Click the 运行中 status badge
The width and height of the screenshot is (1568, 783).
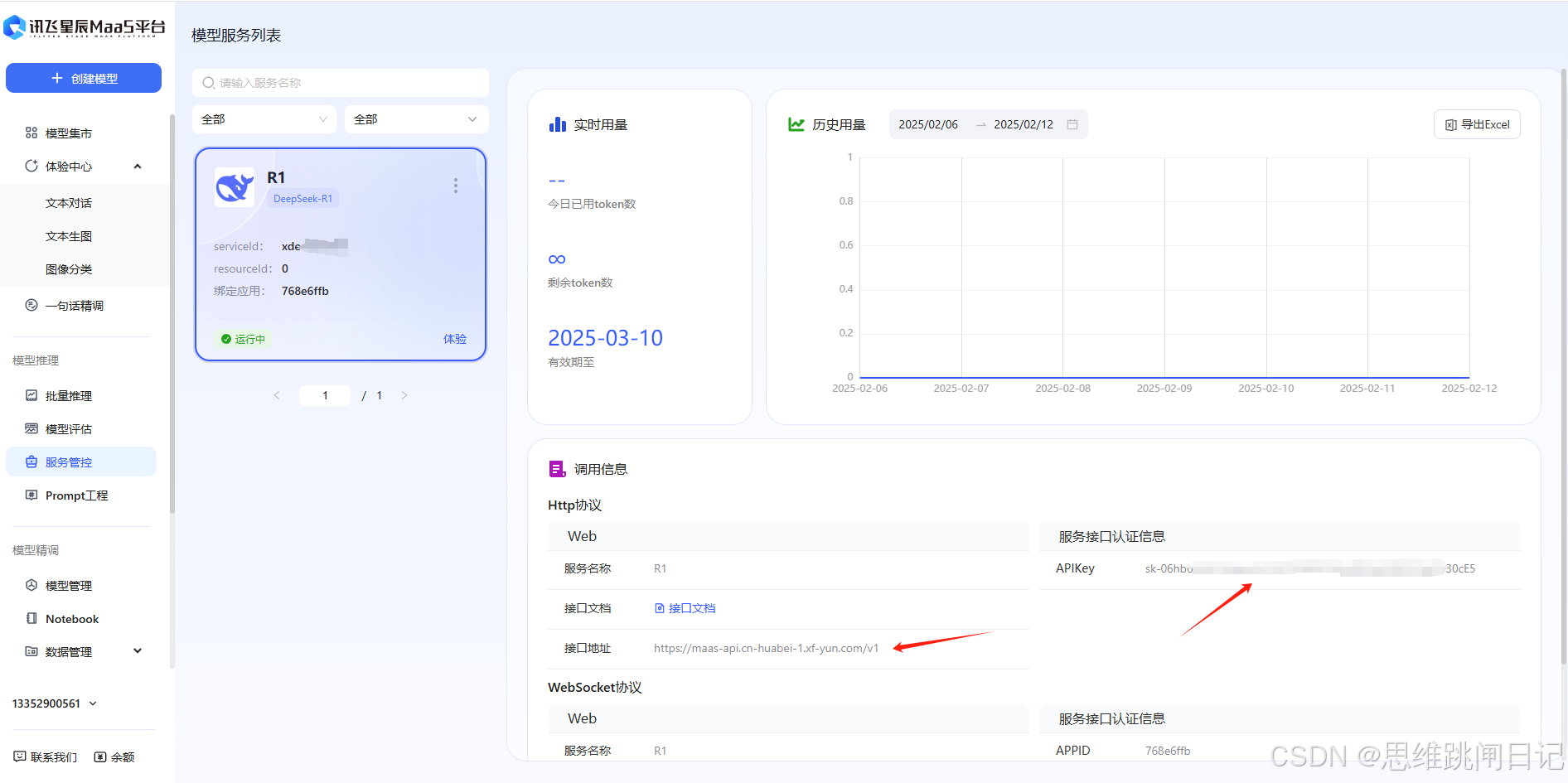point(243,339)
